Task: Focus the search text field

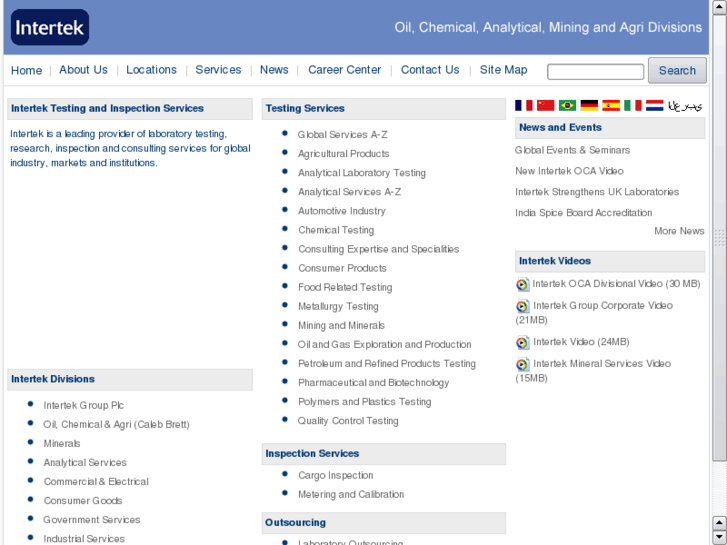Action: pyautogui.click(x=595, y=72)
